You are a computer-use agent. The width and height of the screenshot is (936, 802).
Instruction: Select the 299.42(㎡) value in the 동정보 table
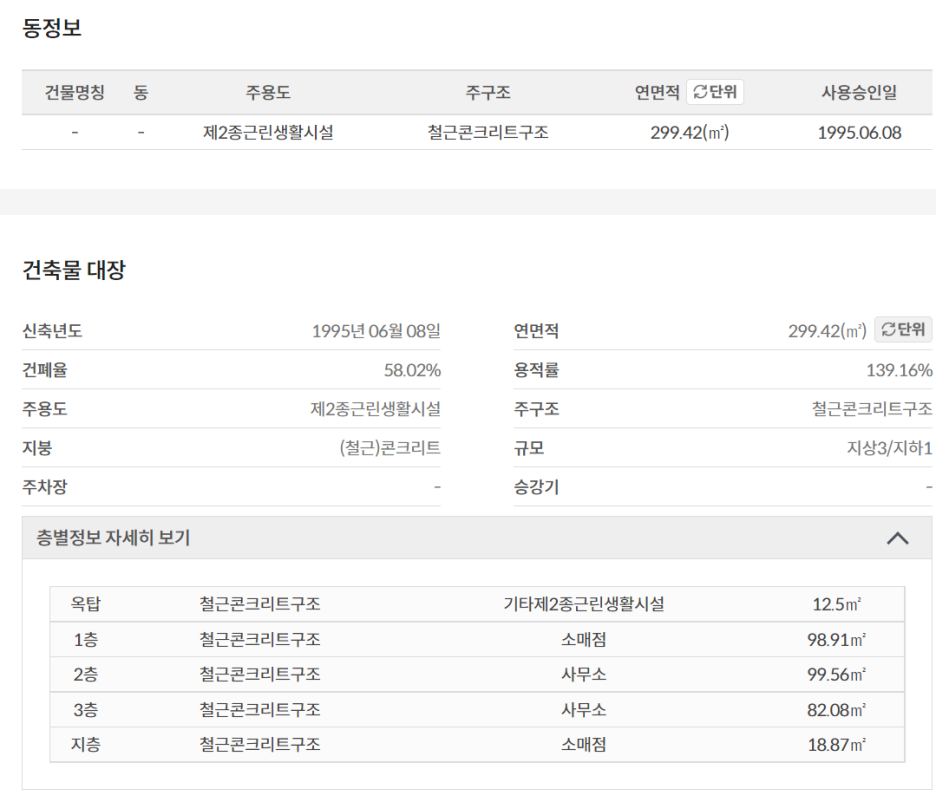pyautogui.click(x=689, y=132)
